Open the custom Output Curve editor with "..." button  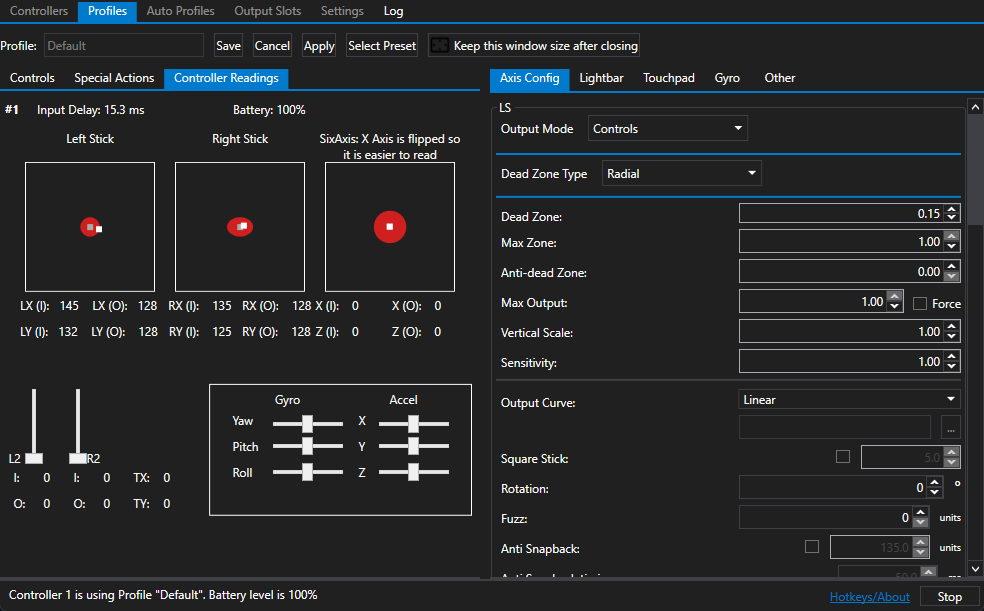pos(951,427)
